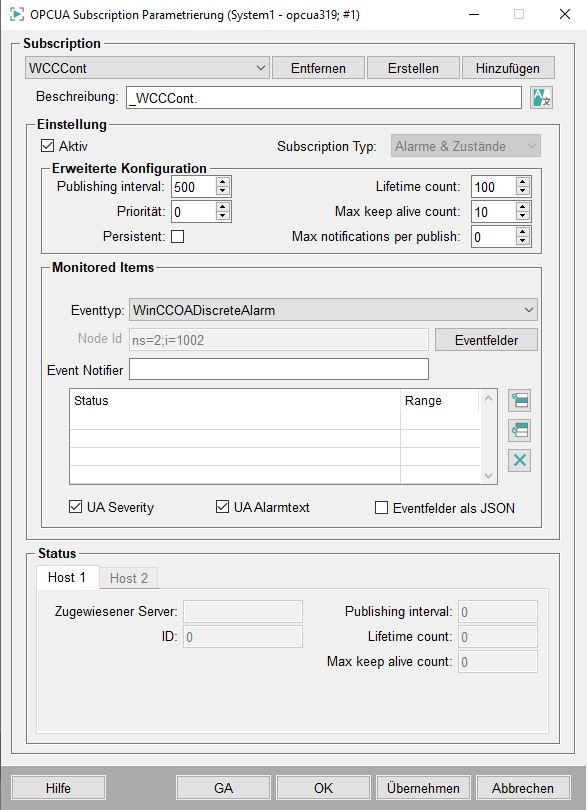Expand the Eventtyp WinCCOADiscreteAlarm dropdown
This screenshot has width=587, height=810.
pos(333,310)
